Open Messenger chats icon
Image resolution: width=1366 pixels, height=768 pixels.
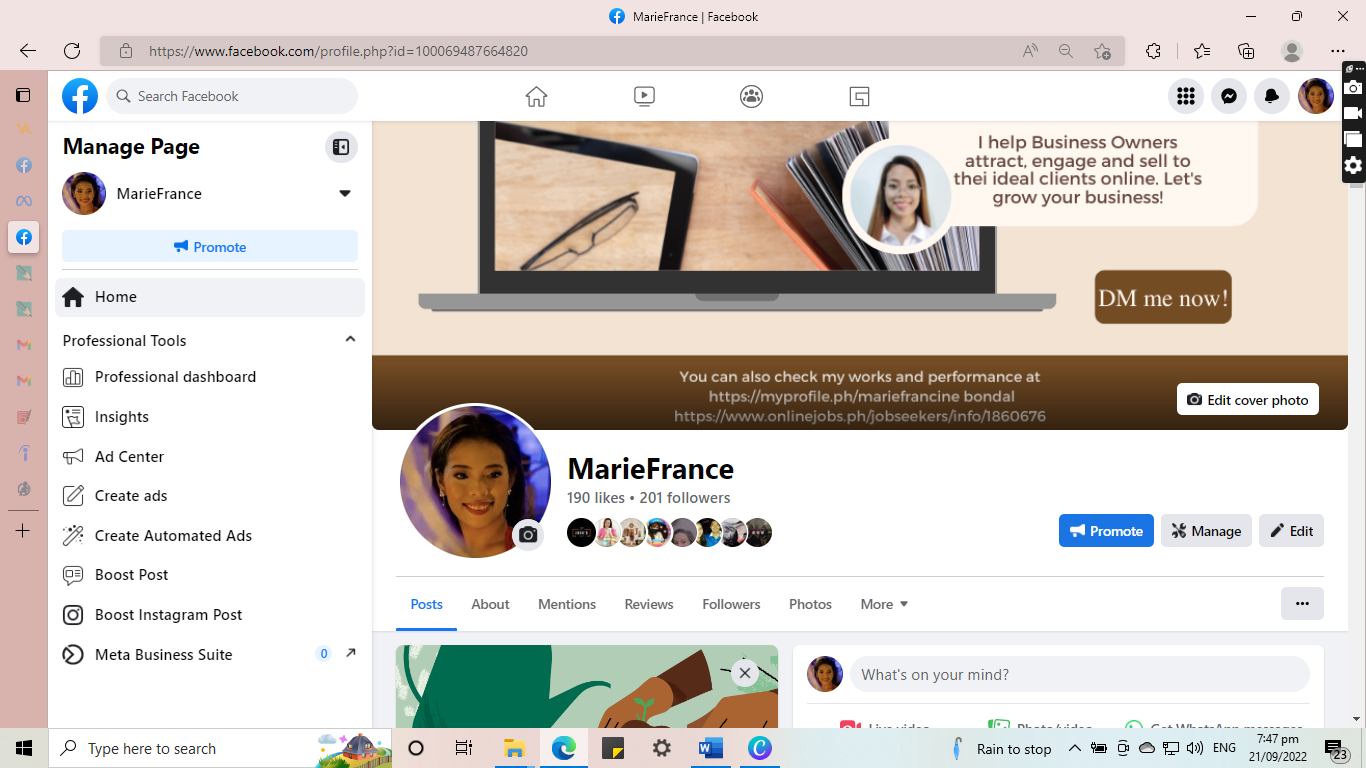pyautogui.click(x=1229, y=96)
